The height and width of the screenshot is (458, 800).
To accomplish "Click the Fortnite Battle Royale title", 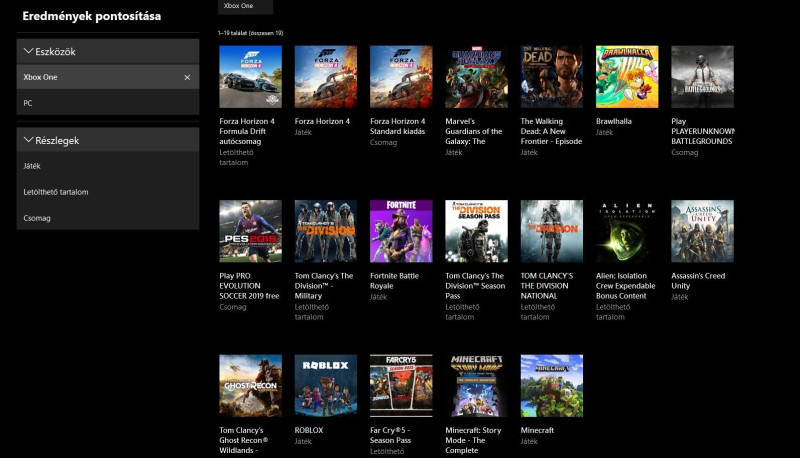I will coord(394,281).
